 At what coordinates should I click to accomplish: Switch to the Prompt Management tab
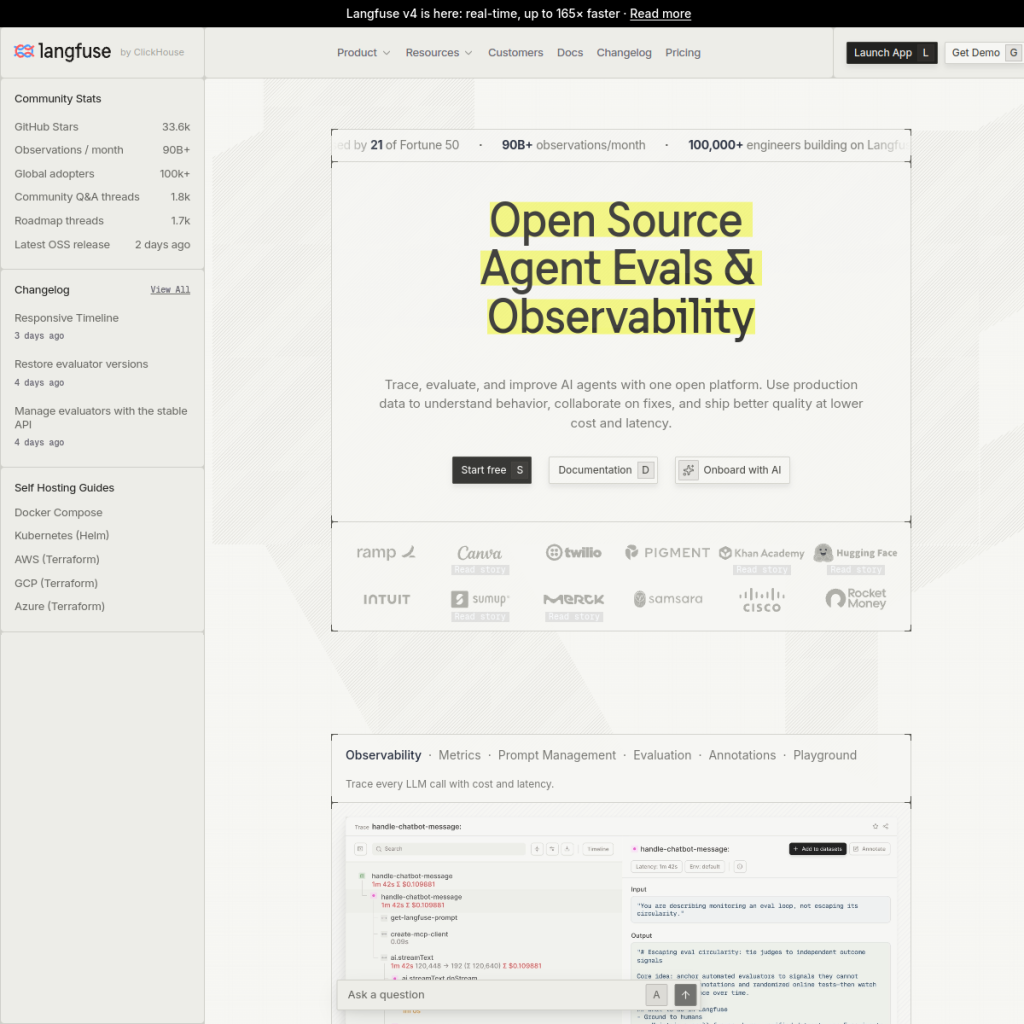point(556,755)
